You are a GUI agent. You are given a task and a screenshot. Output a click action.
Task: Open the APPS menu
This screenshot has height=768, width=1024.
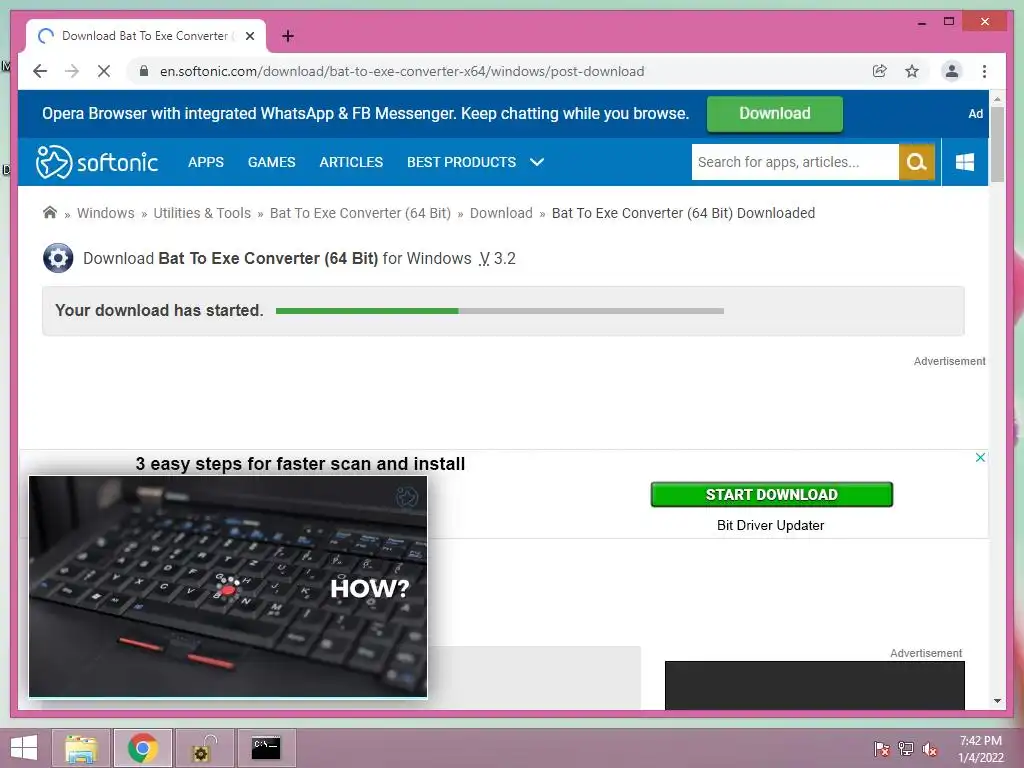[x=206, y=162]
